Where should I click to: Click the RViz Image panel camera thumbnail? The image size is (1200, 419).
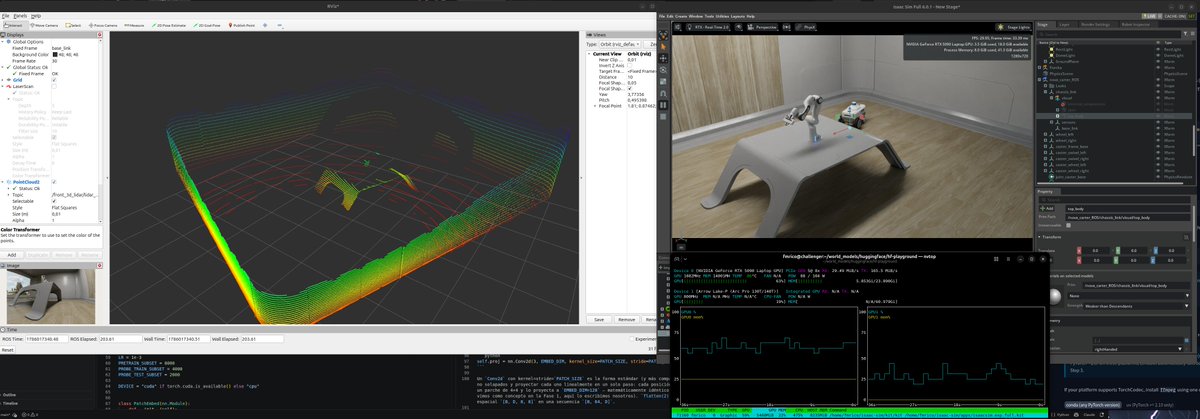click(x=50, y=299)
